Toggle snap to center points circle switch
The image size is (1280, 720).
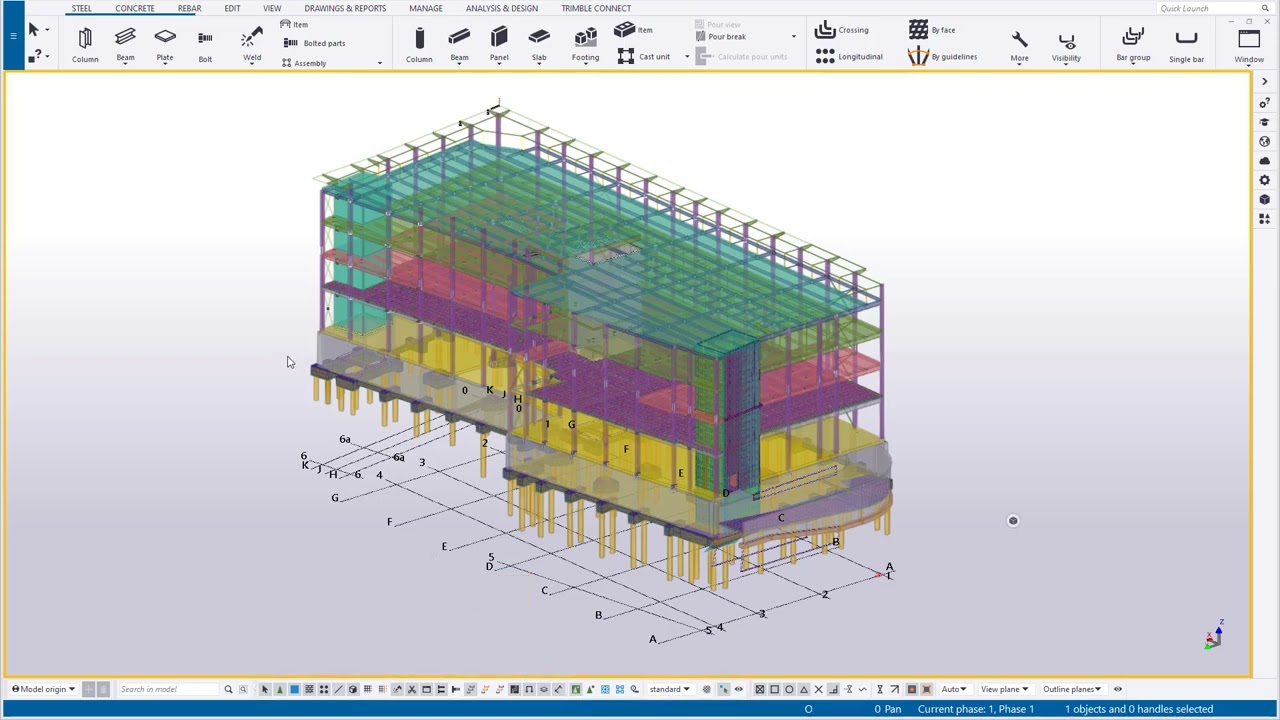[x=789, y=689]
